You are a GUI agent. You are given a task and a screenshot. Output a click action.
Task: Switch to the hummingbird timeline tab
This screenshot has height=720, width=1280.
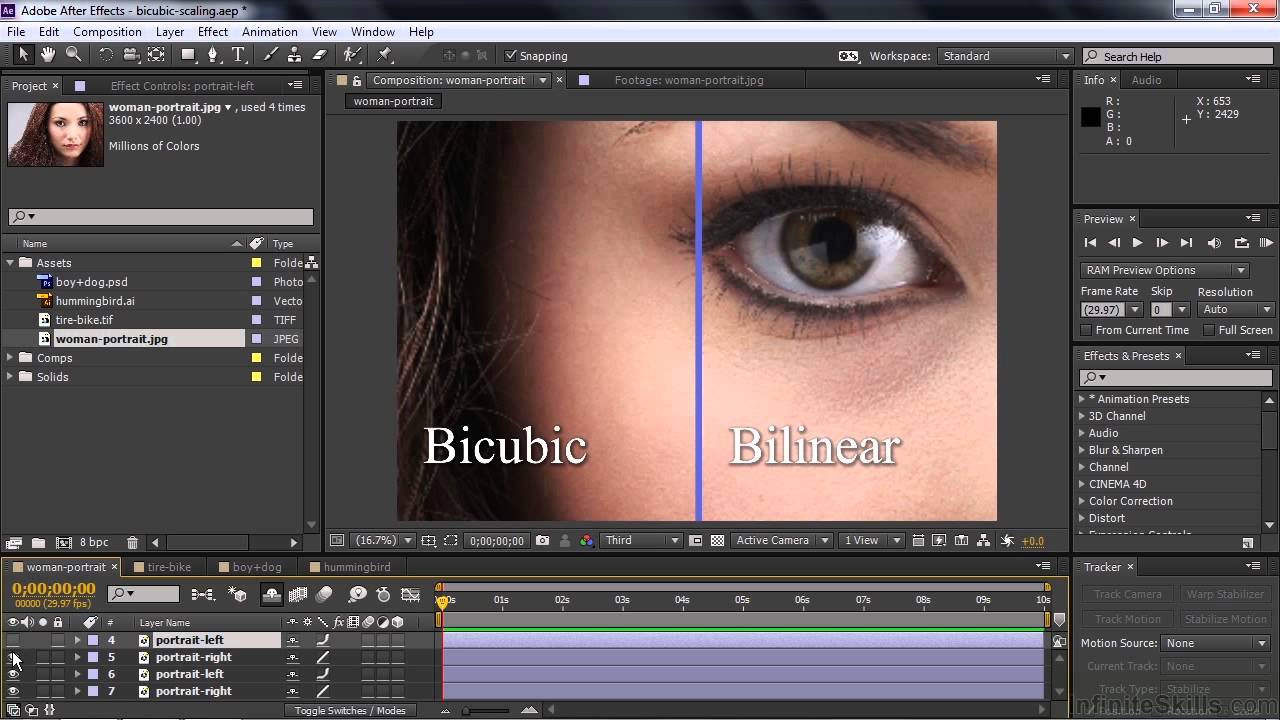click(357, 567)
